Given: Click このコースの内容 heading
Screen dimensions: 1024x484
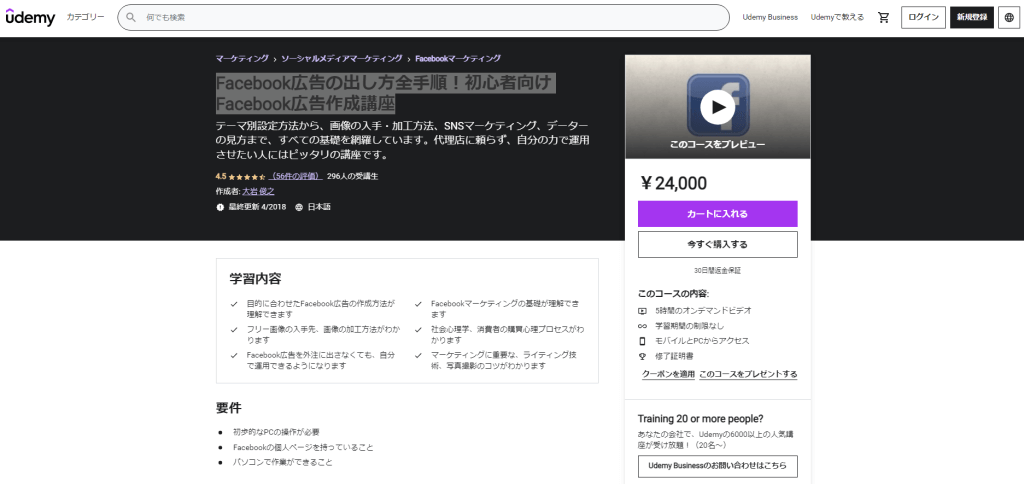Looking at the screenshot, I should [673, 294].
